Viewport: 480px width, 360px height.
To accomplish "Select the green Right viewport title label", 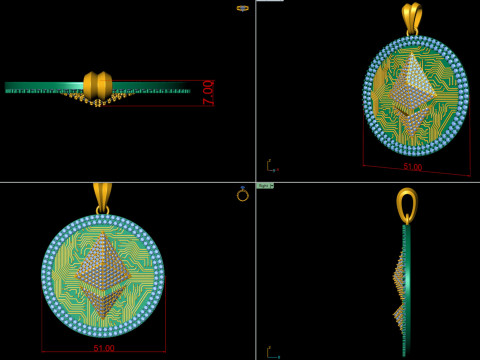I will point(264,186).
